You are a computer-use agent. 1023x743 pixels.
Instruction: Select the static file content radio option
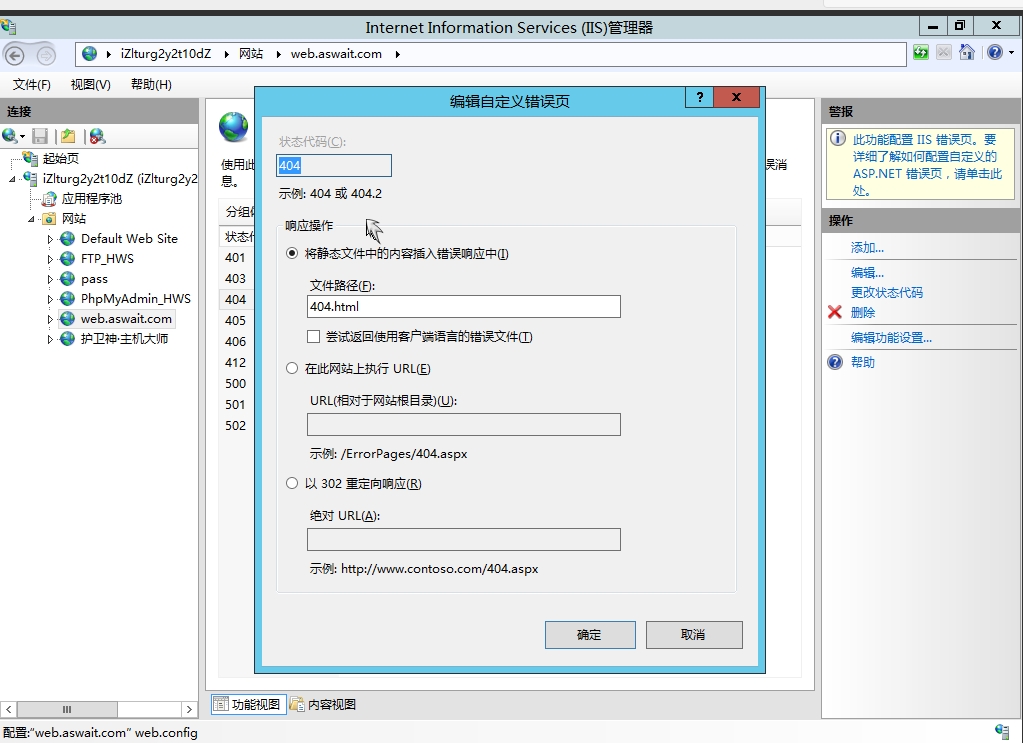292,254
